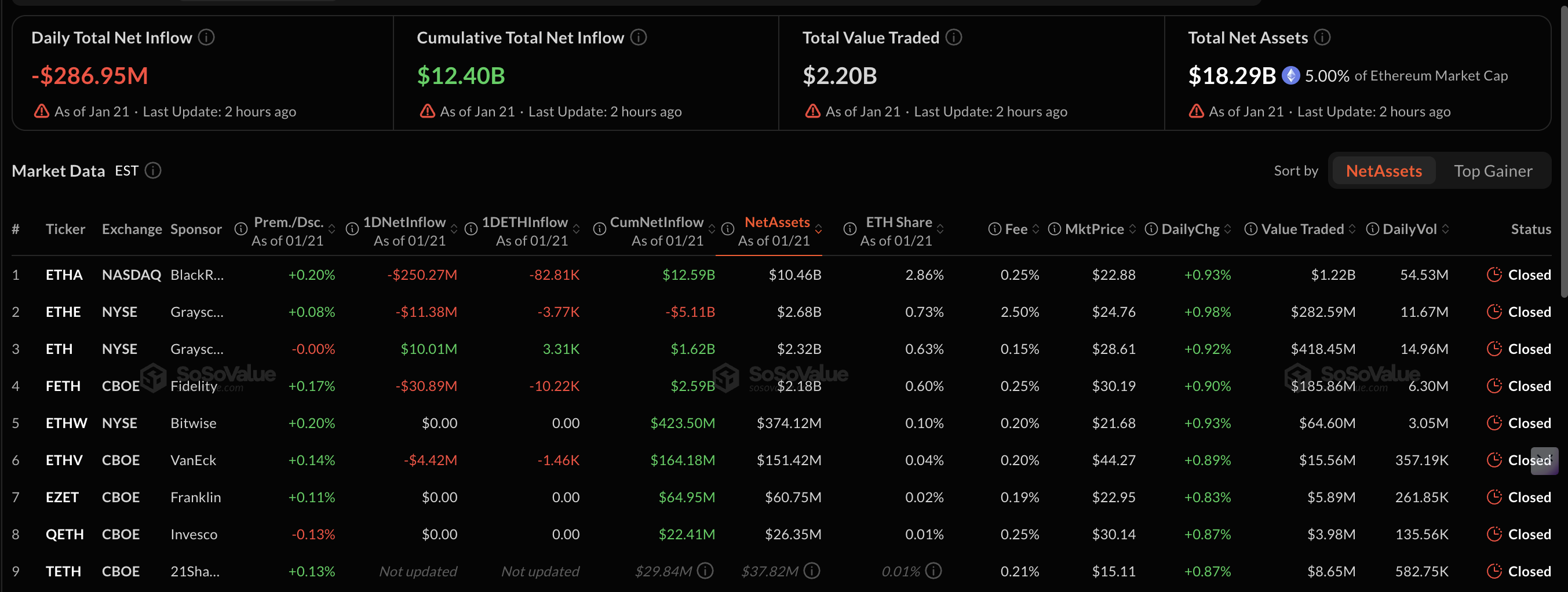Viewport: 1568px width, 592px height.
Task: Click info icon next to TETH's $29.84M value
Action: click(705, 571)
